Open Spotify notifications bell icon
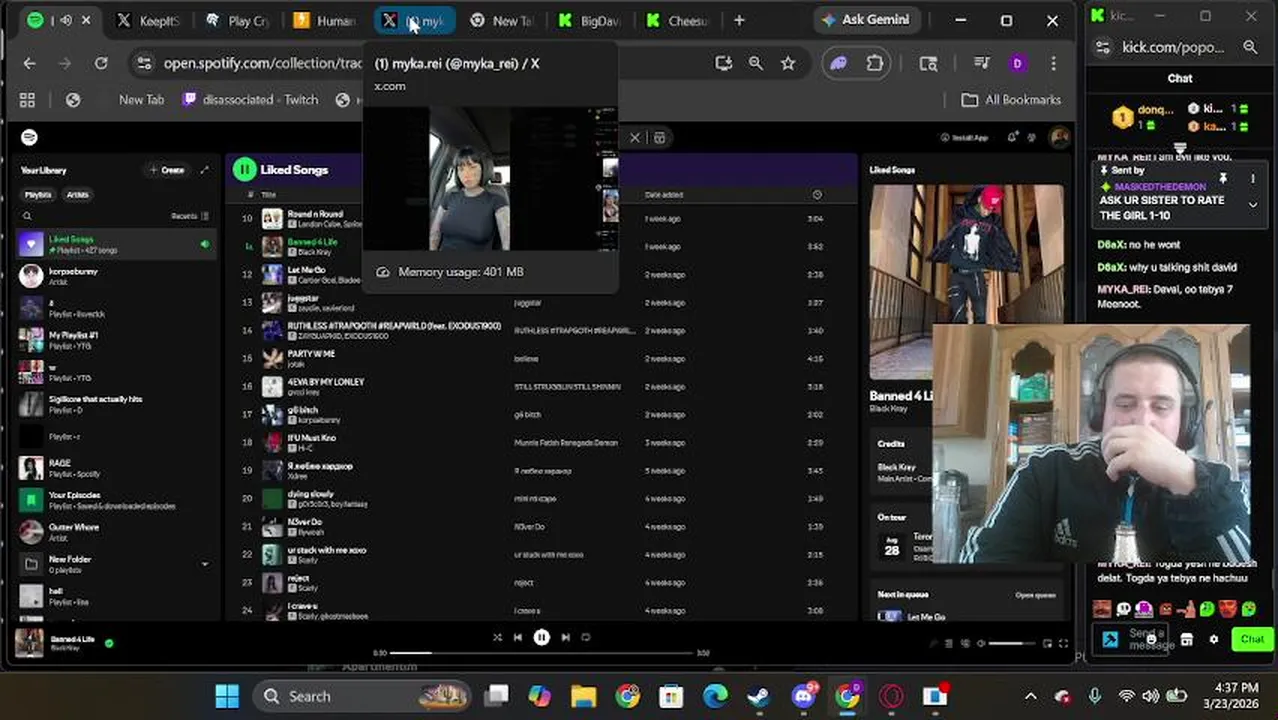1278x720 pixels. pos(1012,137)
